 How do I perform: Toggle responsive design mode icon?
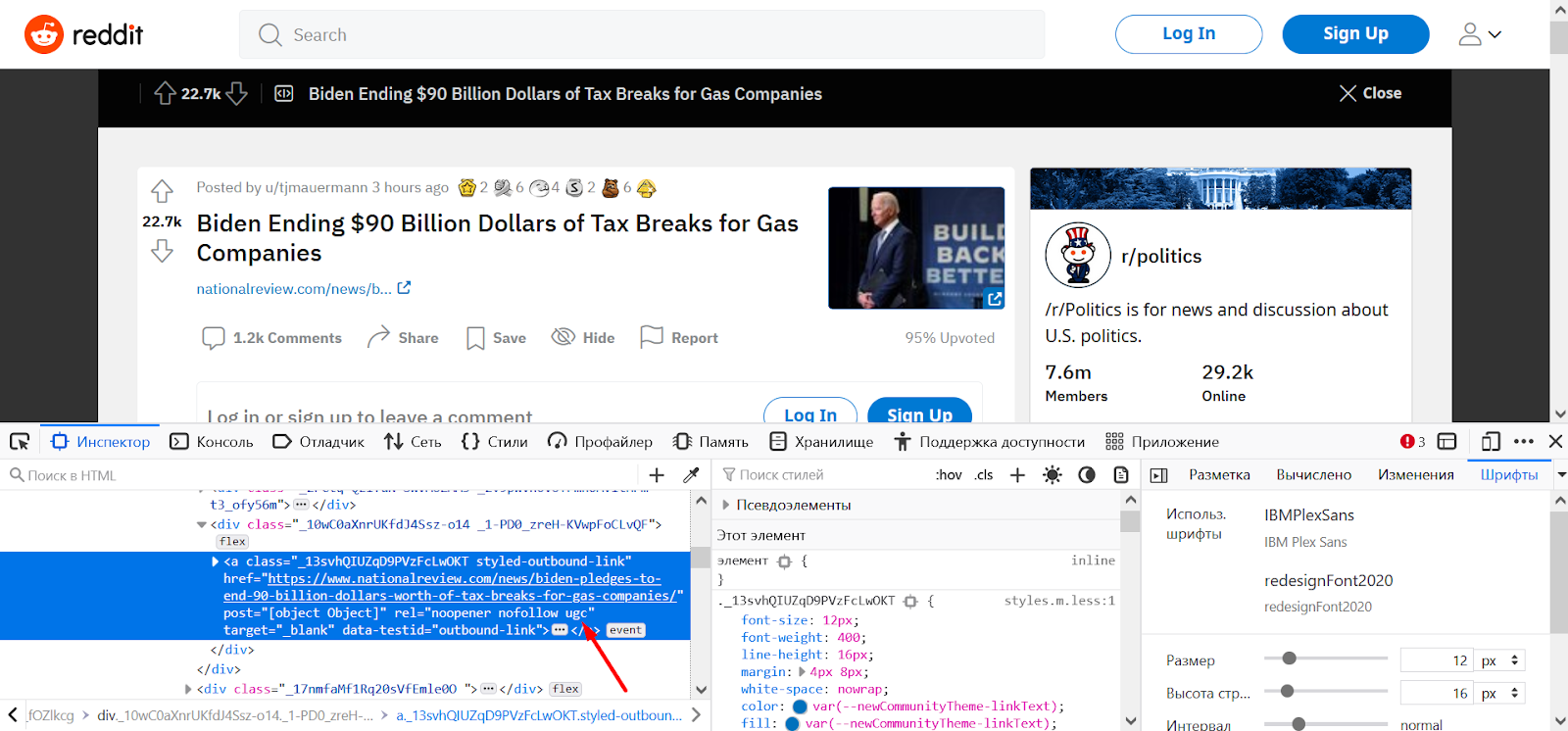tap(1491, 442)
